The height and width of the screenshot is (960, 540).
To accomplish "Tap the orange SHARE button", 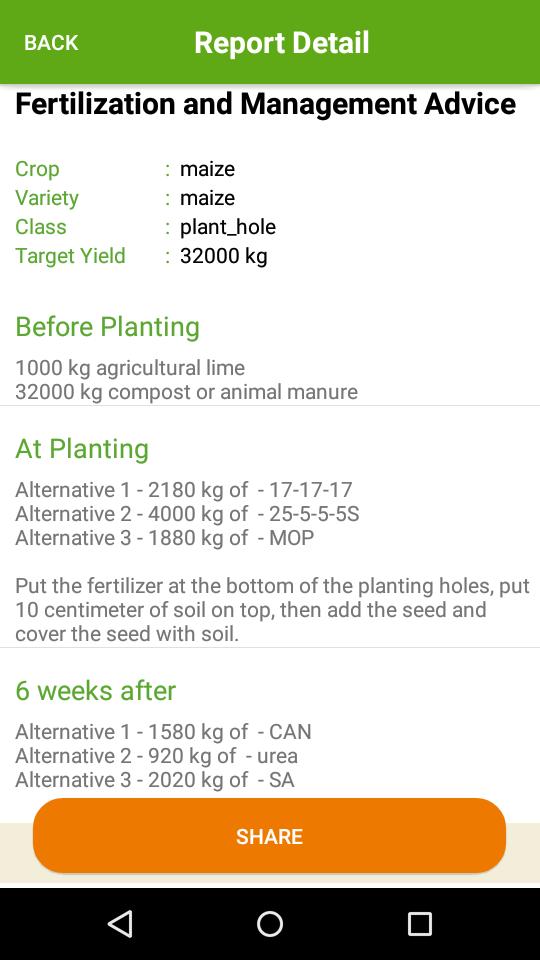I will [269, 836].
